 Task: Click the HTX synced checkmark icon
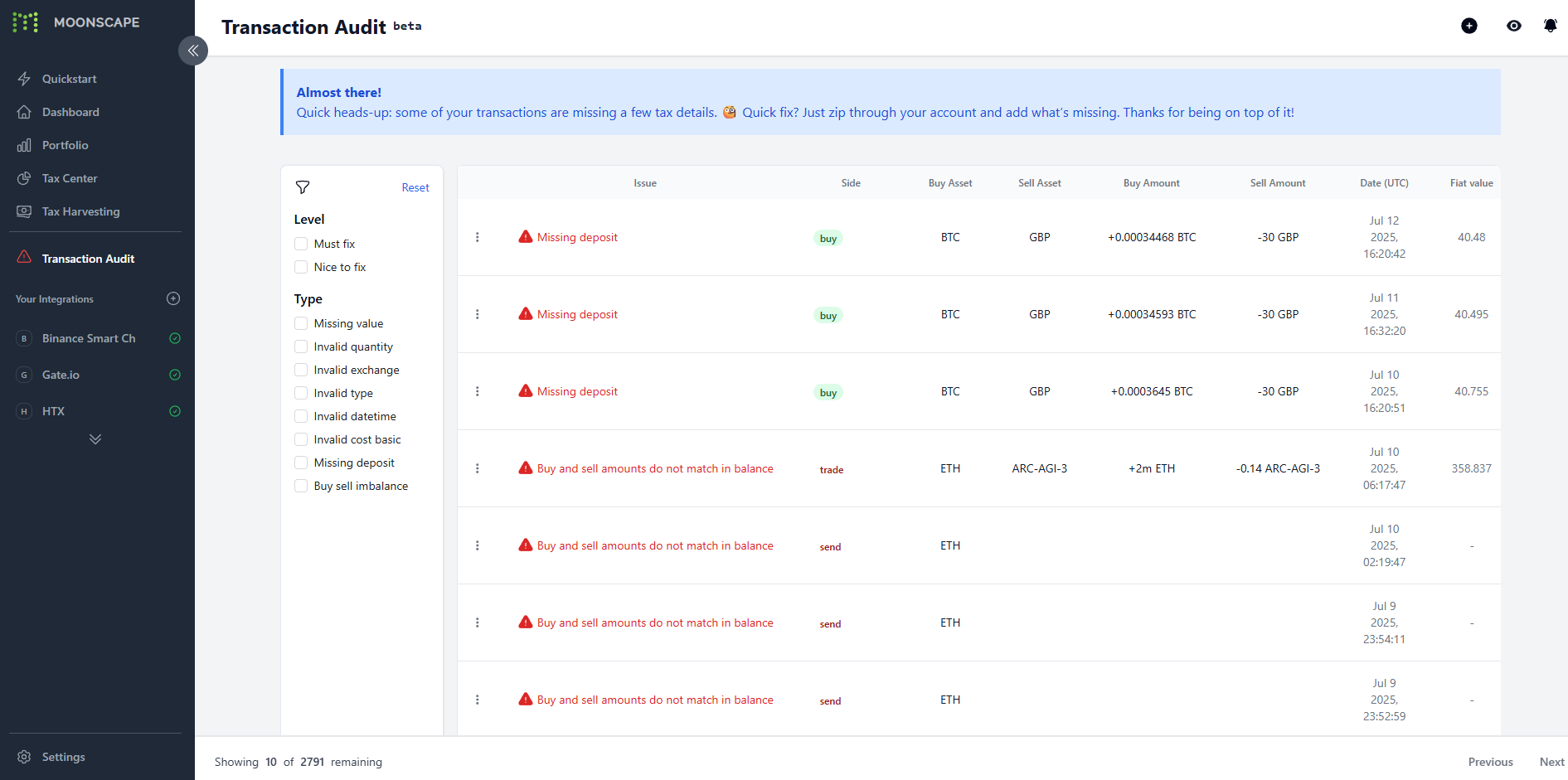coord(175,411)
